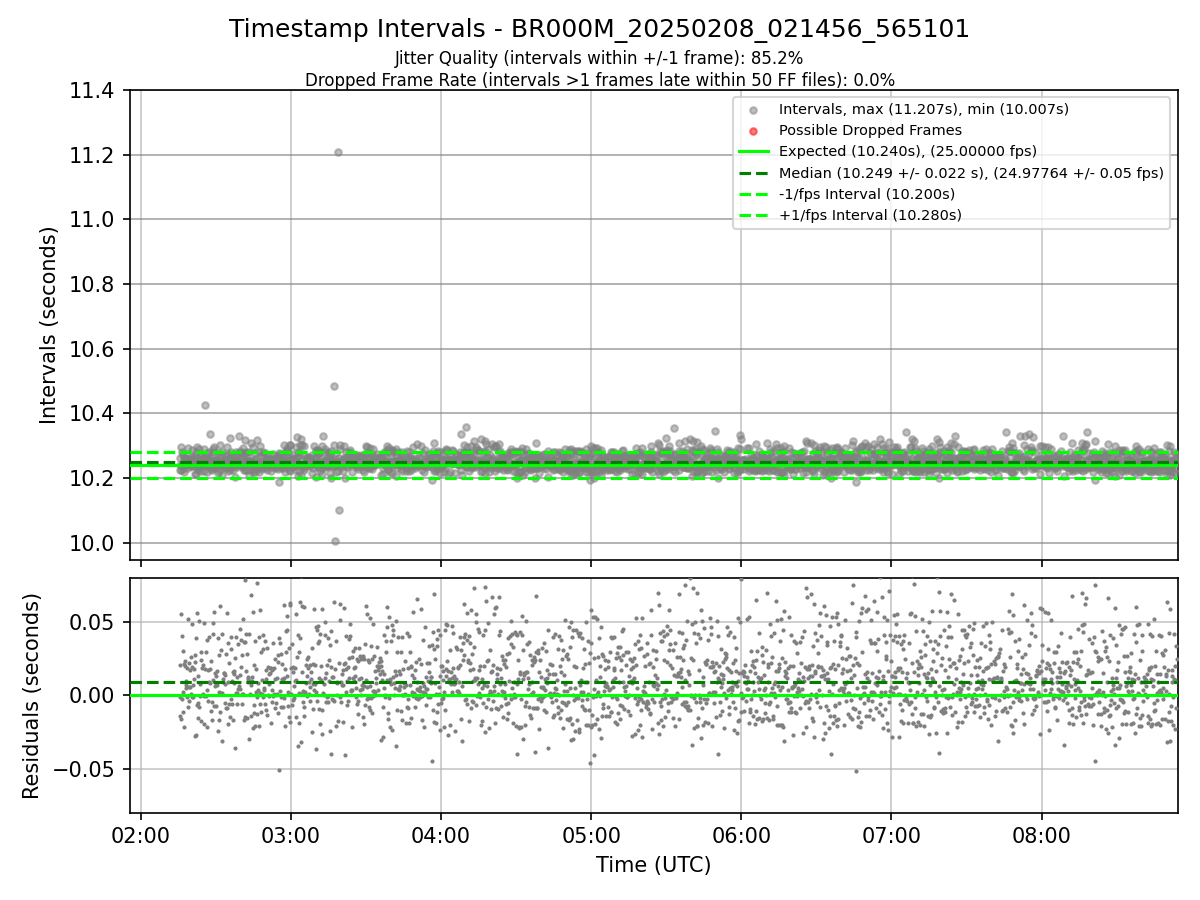Viewport: 1200px width, 900px height.
Task: Click legend entry starting 'Median (10.249 +/- 0.022 s)'
Action: click(x=971, y=172)
